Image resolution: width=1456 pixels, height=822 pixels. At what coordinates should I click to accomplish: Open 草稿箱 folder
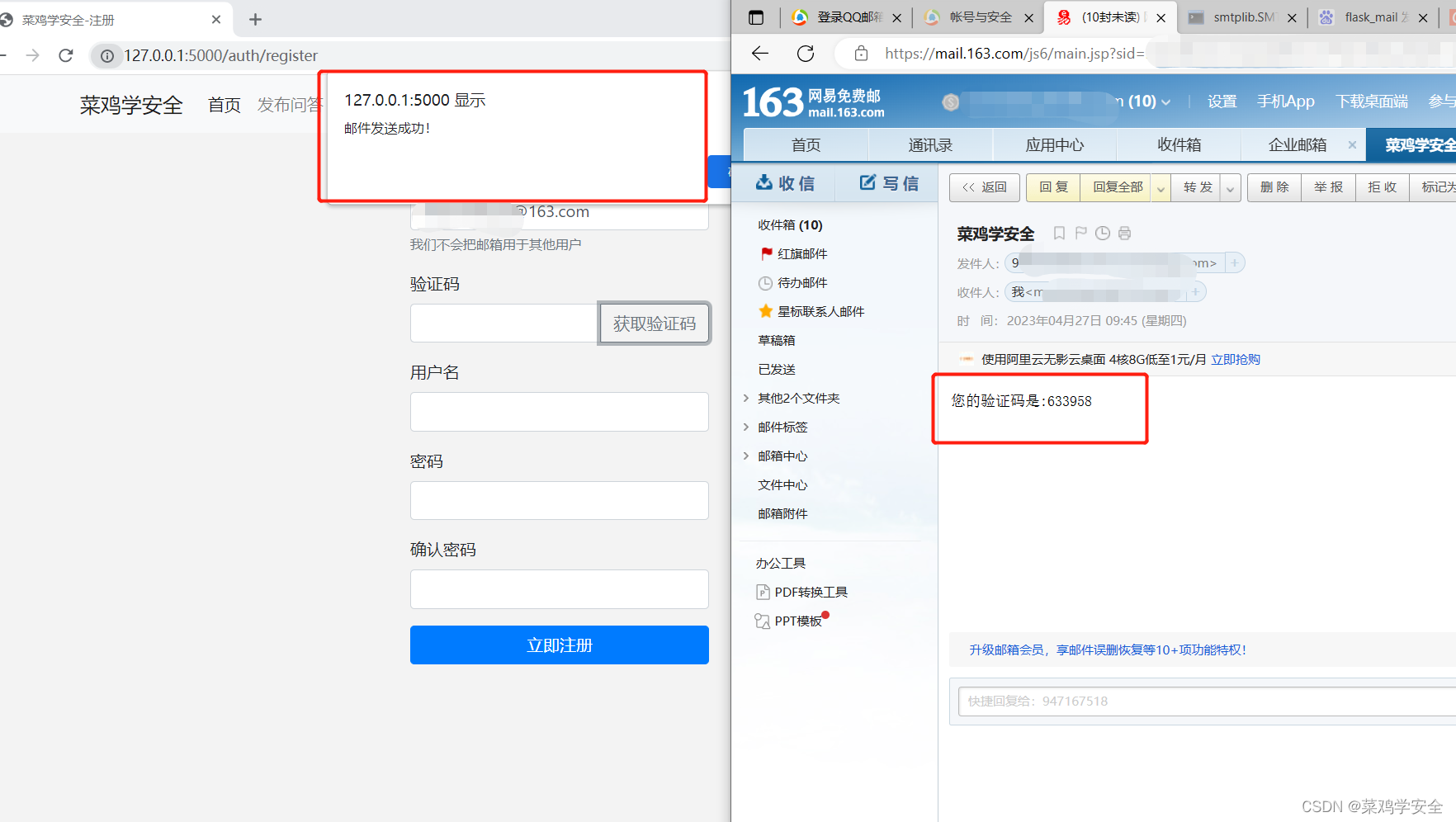click(x=777, y=340)
